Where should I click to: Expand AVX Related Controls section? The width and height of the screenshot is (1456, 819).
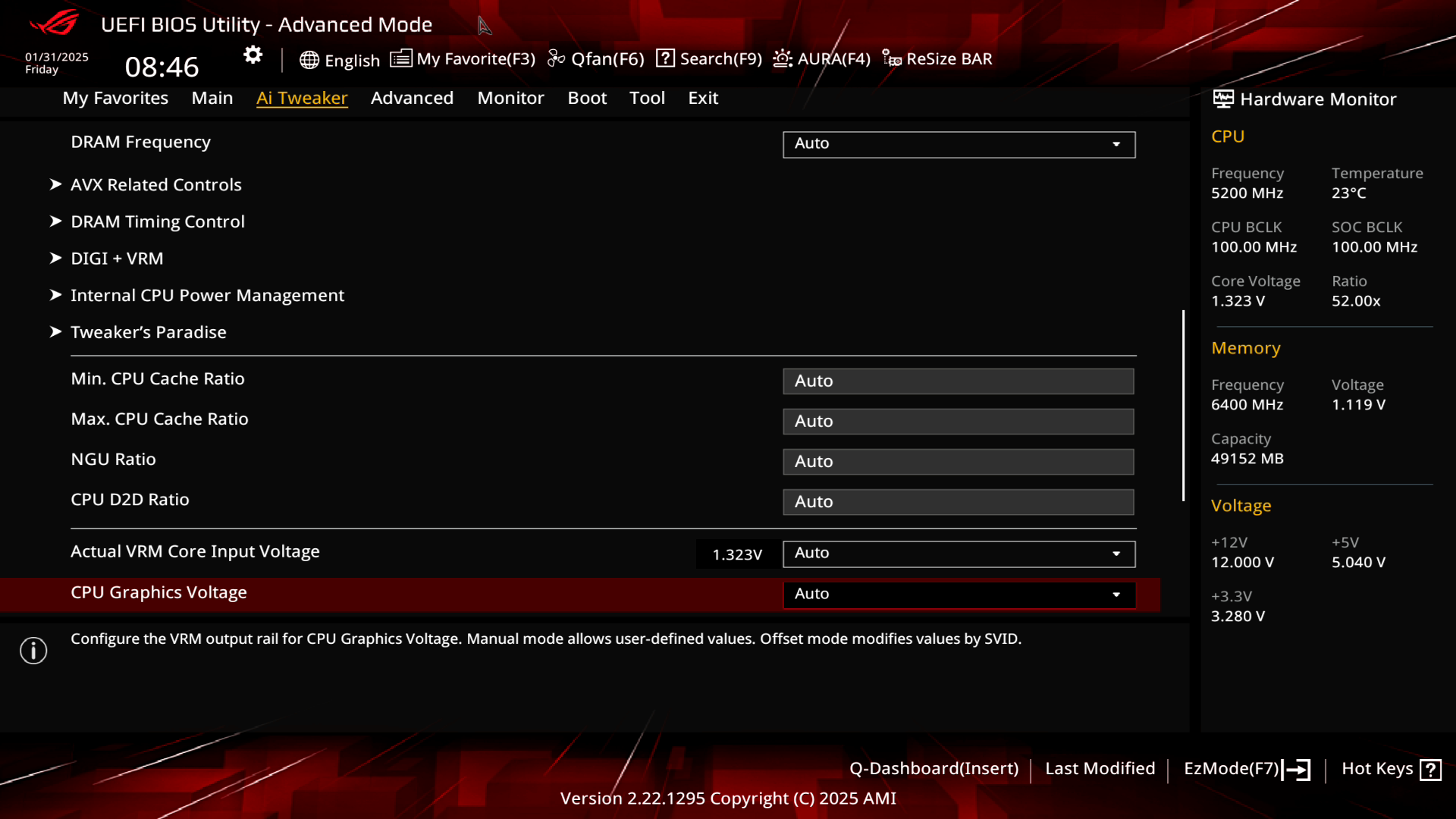click(x=156, y=184)
